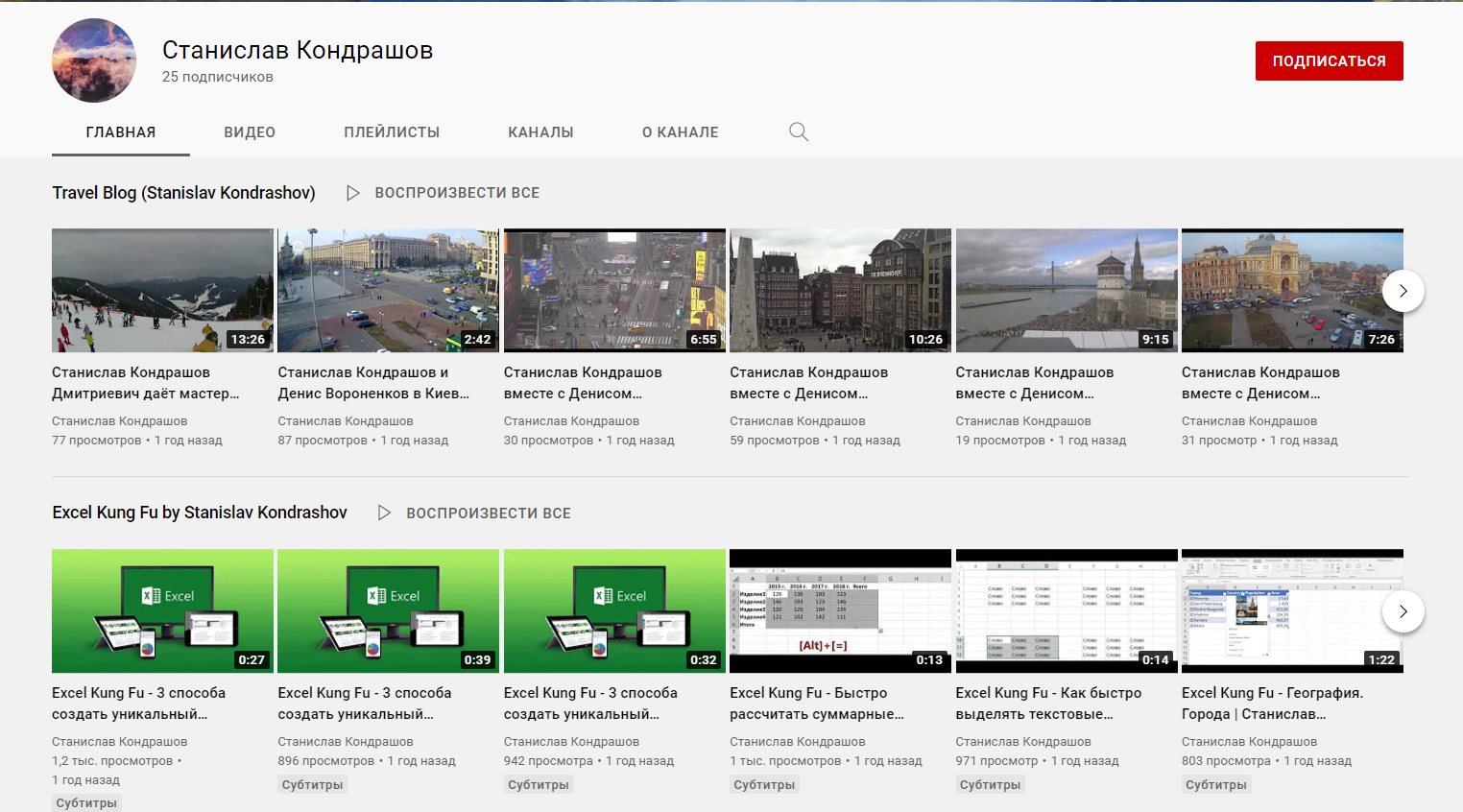Switch to the ВИДЕО tab
The height and width of the screenshot is (812, 1463).
click(x=250, y=132)
